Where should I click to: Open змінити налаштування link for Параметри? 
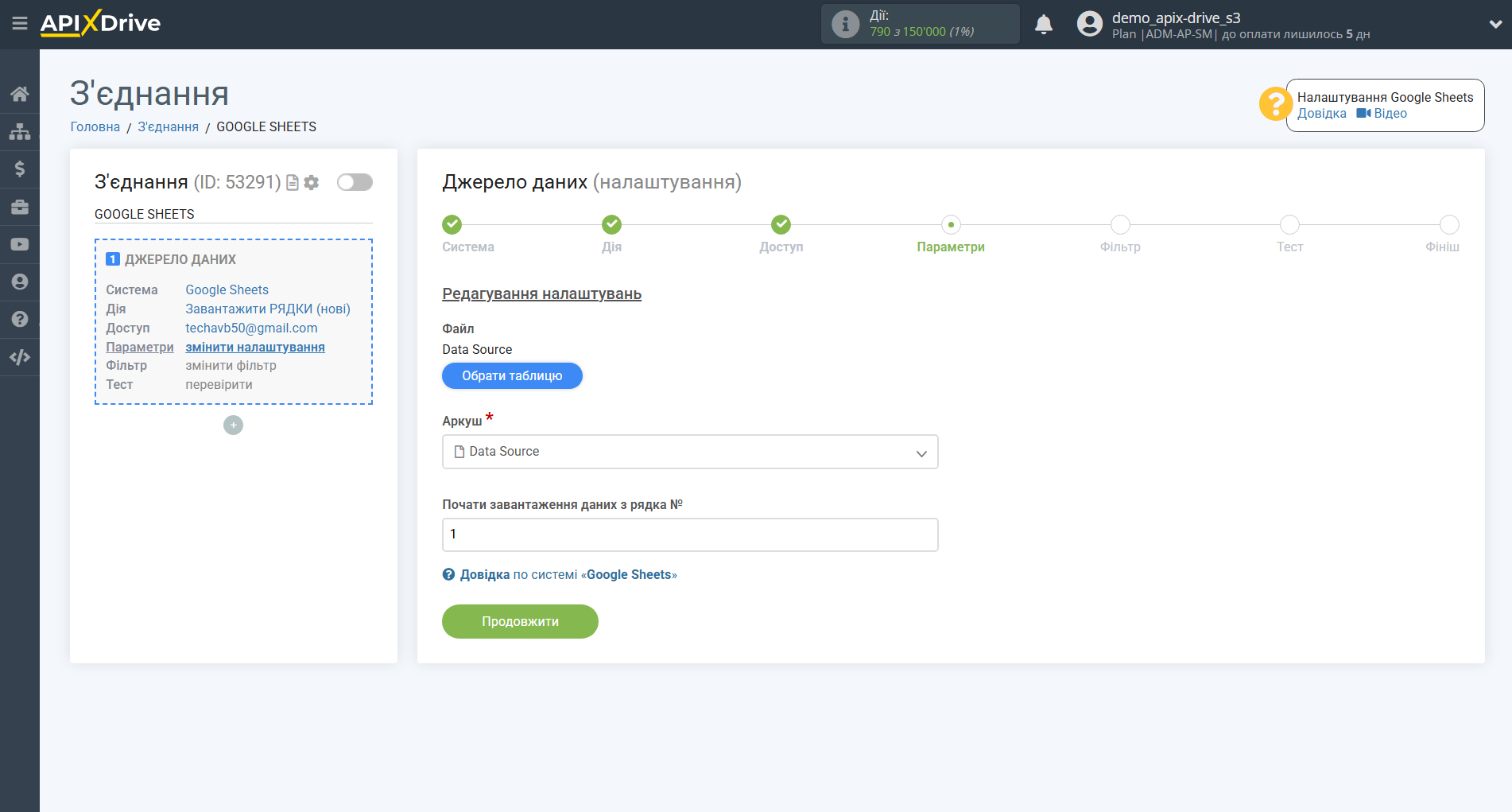click(x=255, y=347)
